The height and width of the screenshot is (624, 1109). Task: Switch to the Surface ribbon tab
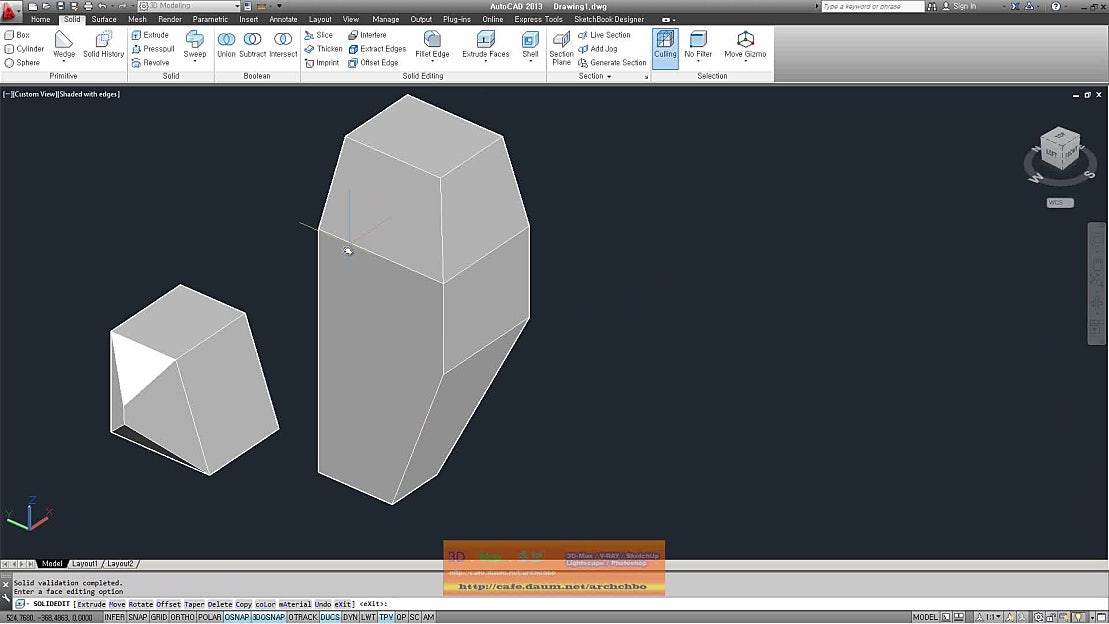point(103,18)
